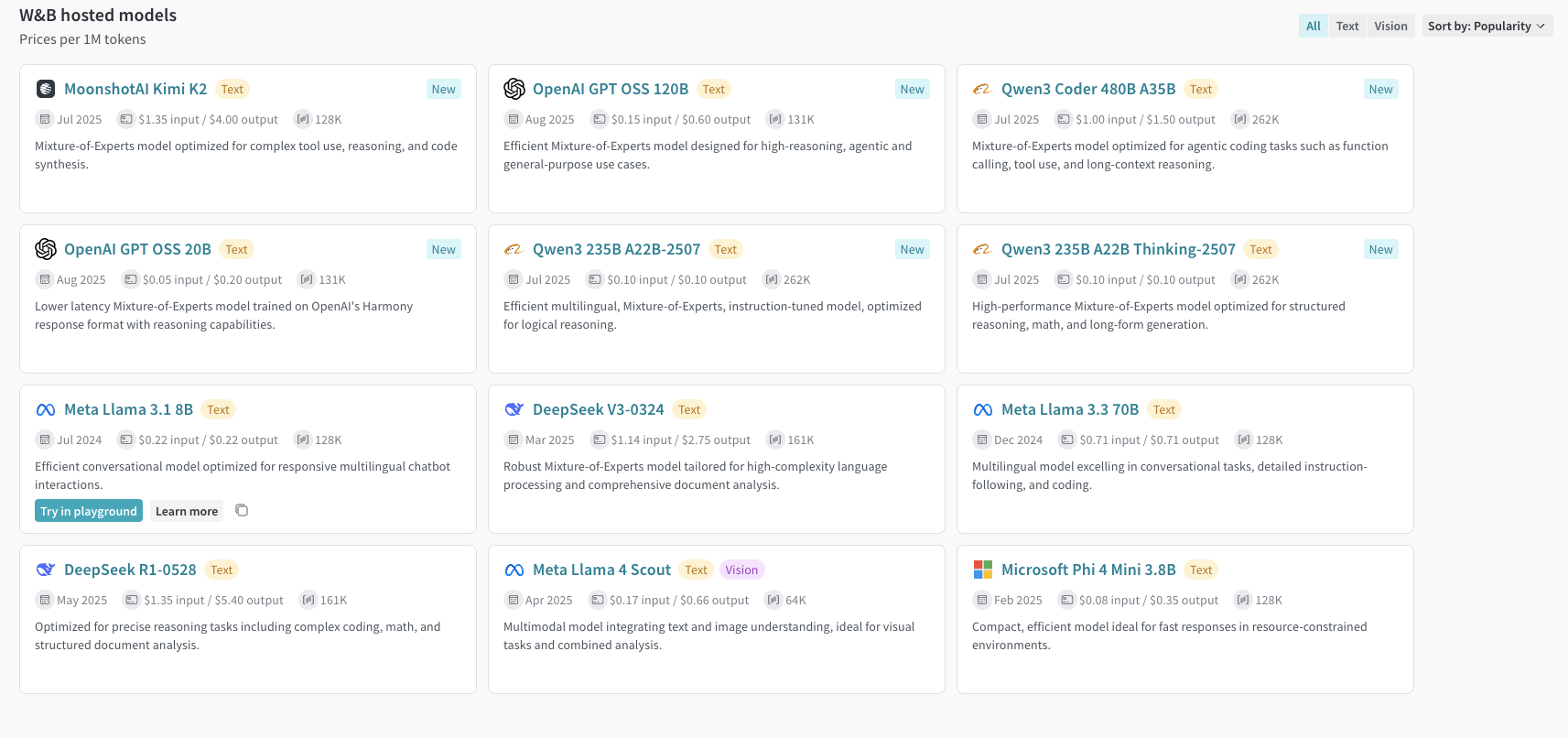Click the 'Jul 2024' release date
This screenshot has height=738, width=1568.
(x=80, y=440)
